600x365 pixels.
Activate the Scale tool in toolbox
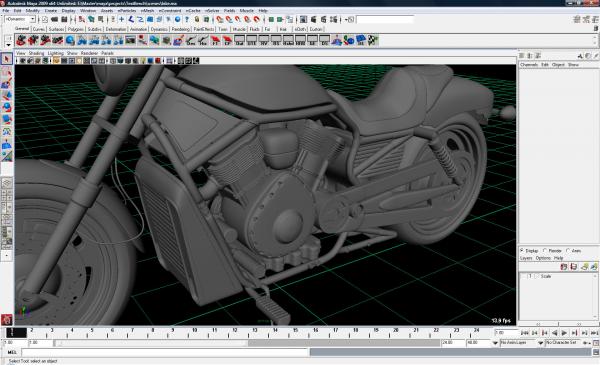[x=7, y=120]
